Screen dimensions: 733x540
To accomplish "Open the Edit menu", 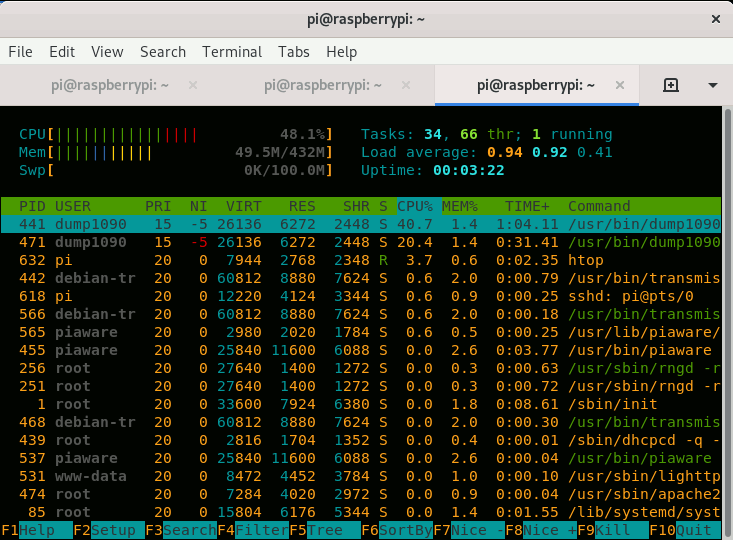I will coord(62,51).
